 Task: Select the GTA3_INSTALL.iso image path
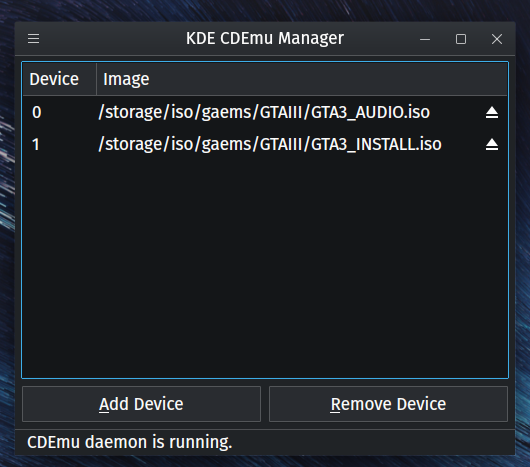click(x=270, y=145)
